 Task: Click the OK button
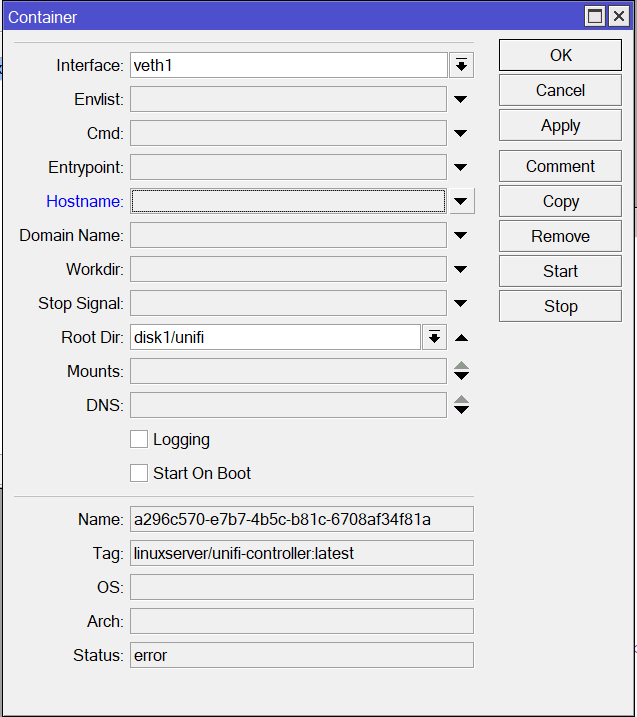[x=560, y=55]
